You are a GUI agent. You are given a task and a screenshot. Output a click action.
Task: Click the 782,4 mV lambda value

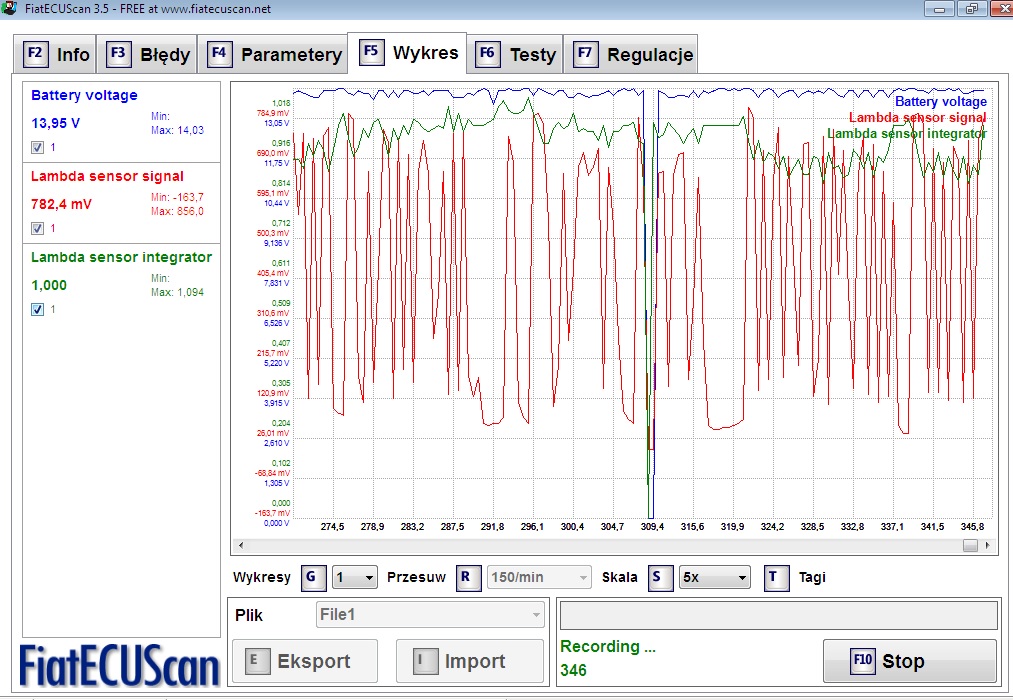coord(61,204)
